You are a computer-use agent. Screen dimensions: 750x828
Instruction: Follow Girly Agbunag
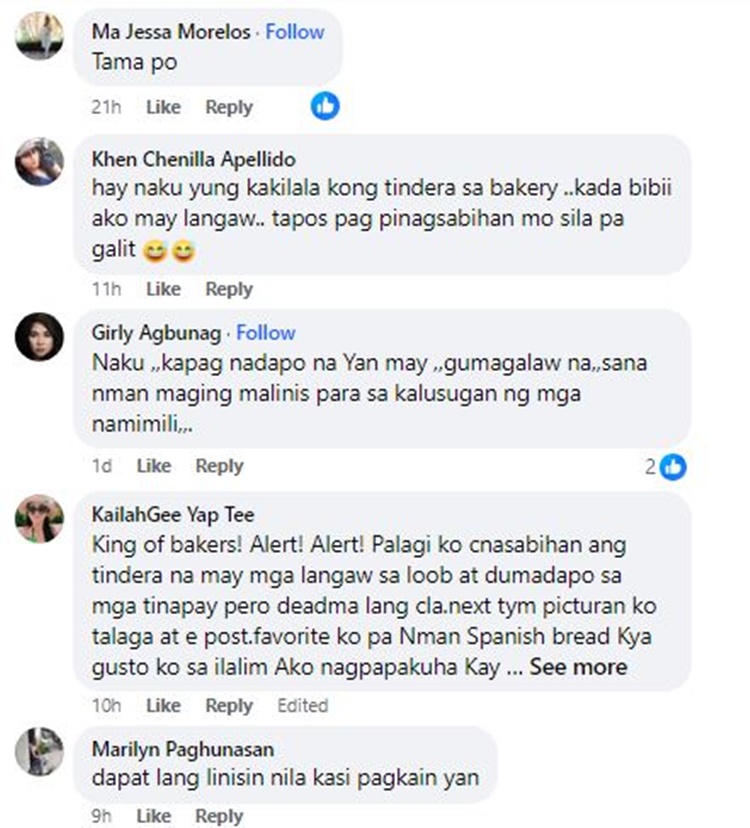pos(266,333)
